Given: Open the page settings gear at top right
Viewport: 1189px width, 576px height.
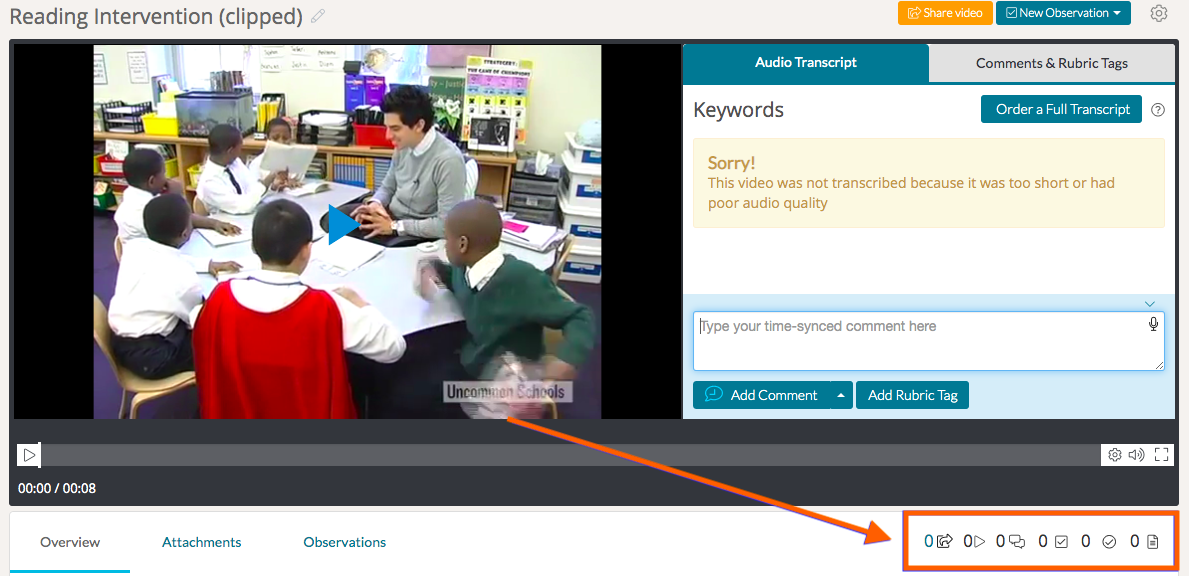Looking at the screenshot, I should [1159, 14].
